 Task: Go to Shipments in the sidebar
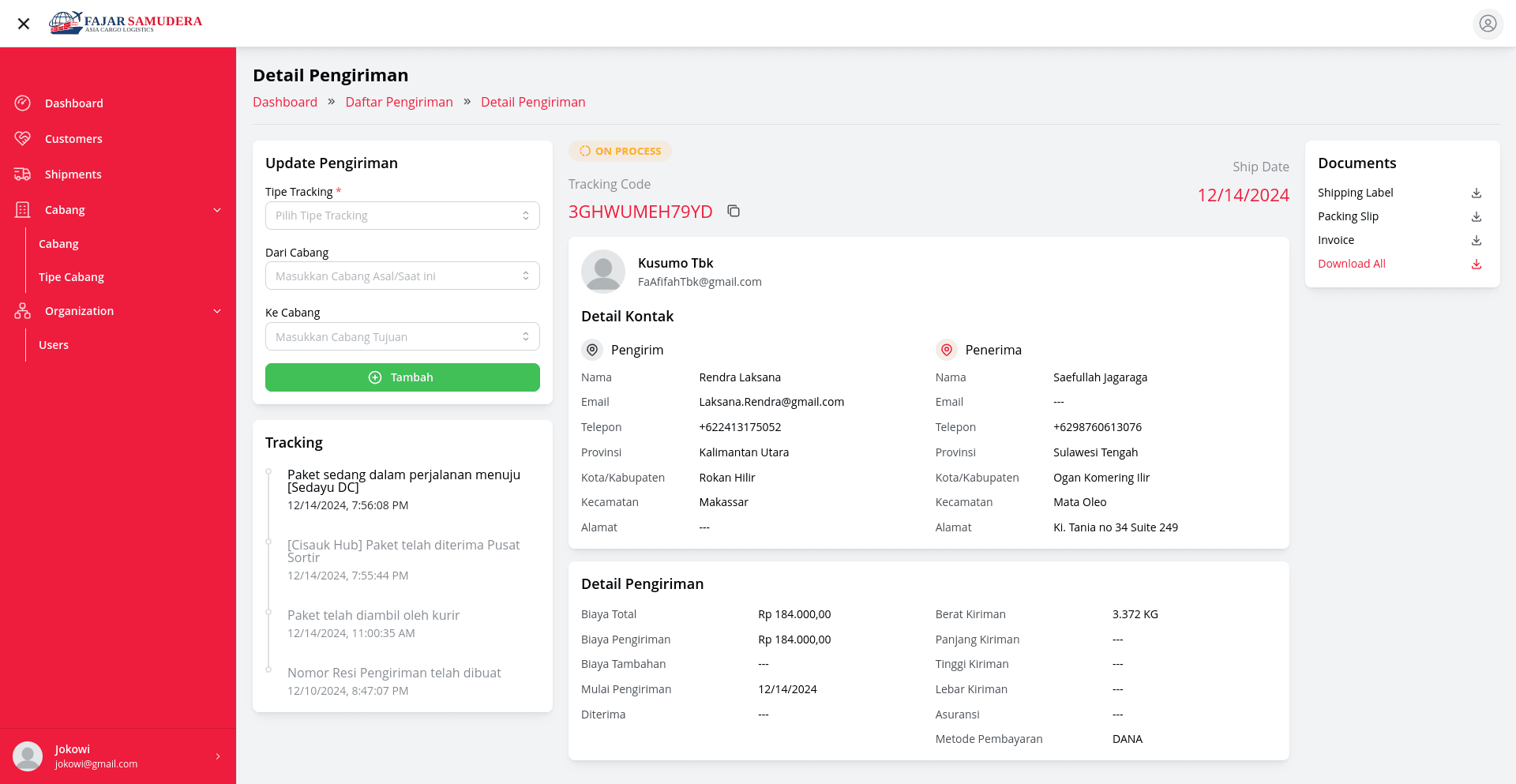click(x=73, y=174)
